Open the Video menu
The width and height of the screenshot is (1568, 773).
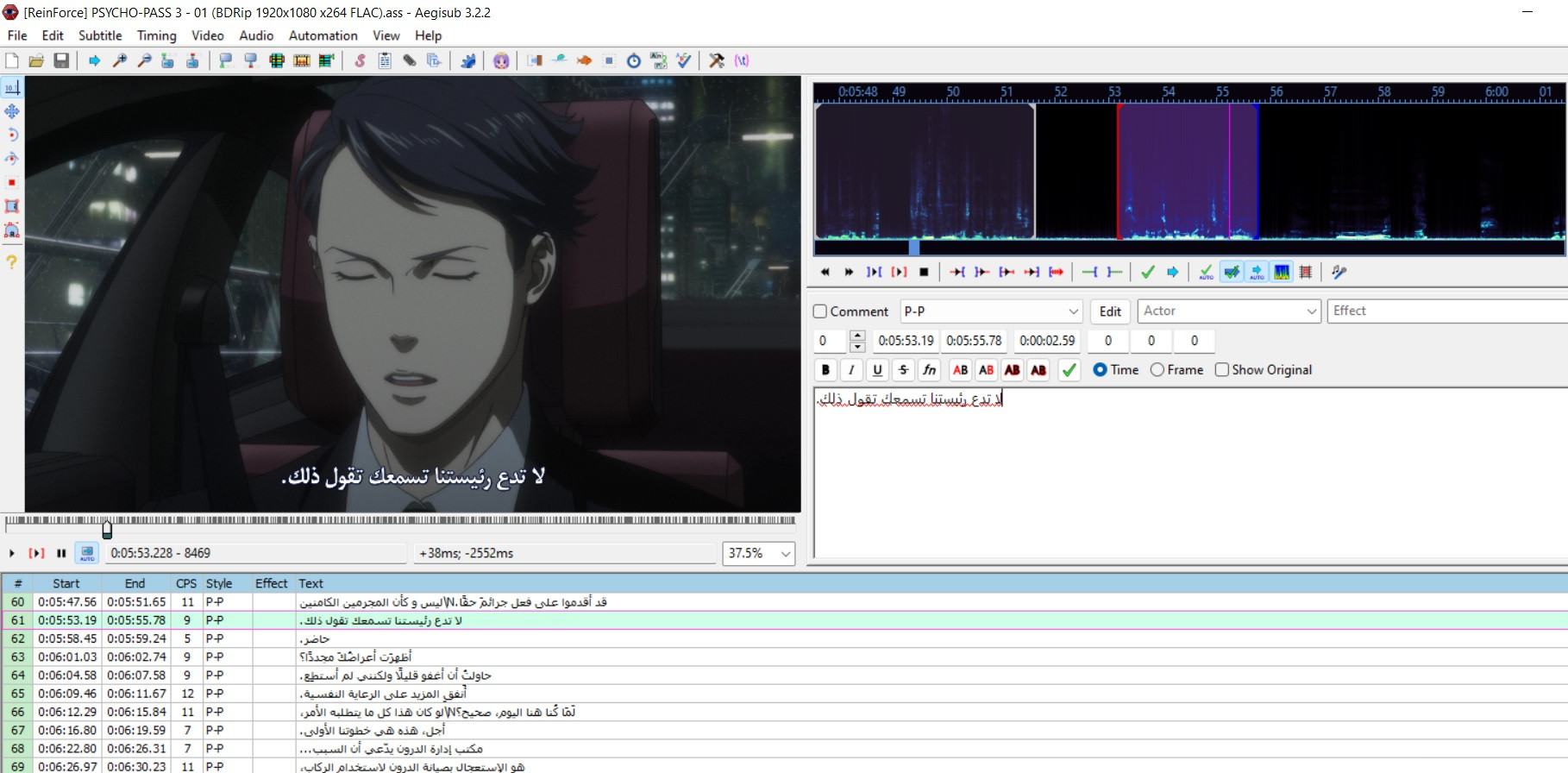[x=207, y=35]
